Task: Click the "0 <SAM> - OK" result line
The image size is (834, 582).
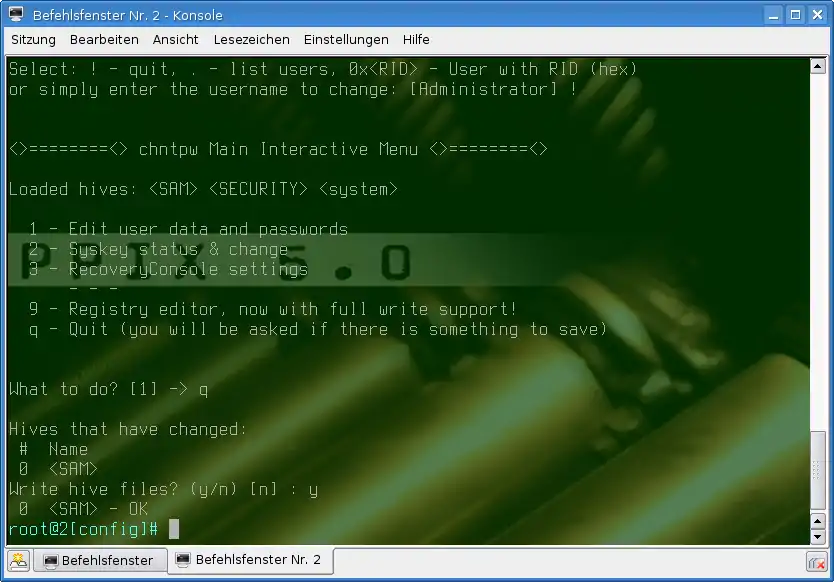Action: 84,509
